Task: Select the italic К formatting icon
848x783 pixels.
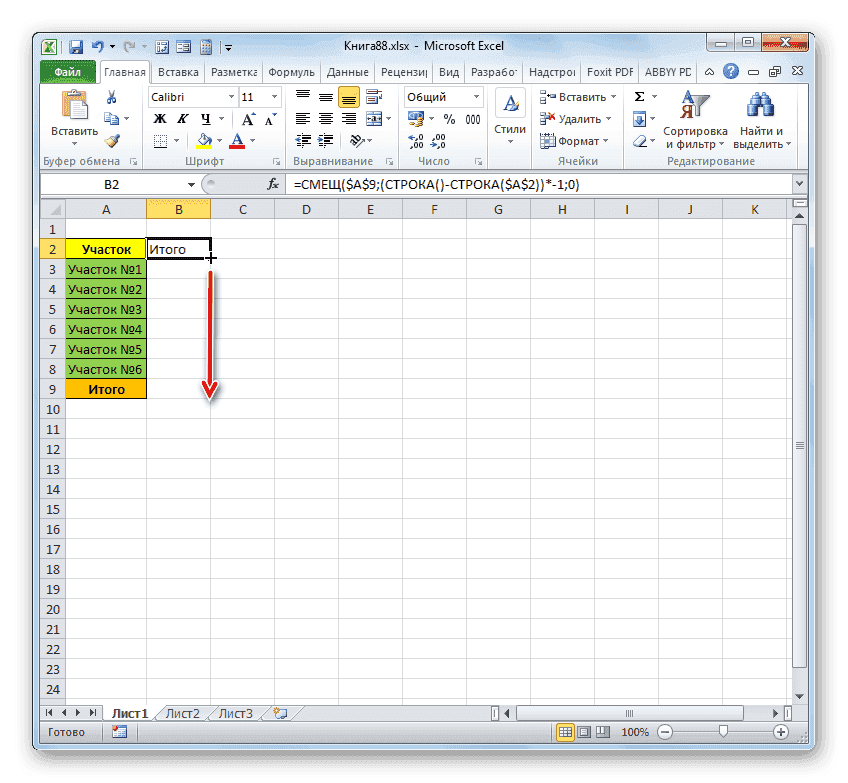Action: (x=183, y=117)
